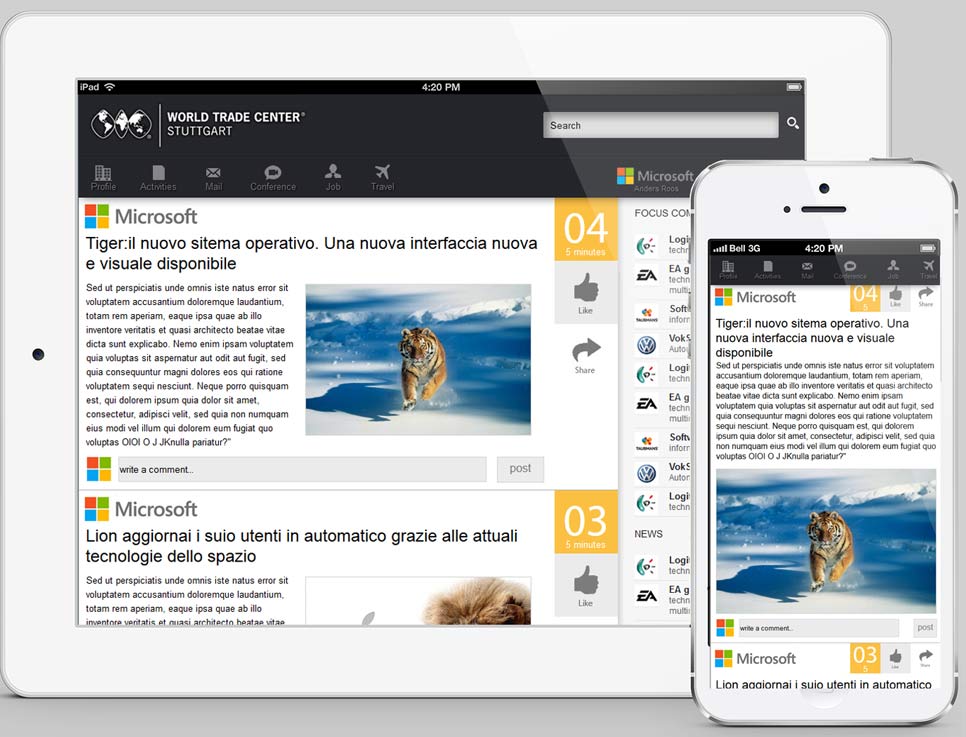Open the Tiger article headline on the tablet
Viewport: 966px width, 737px height.
311,253
